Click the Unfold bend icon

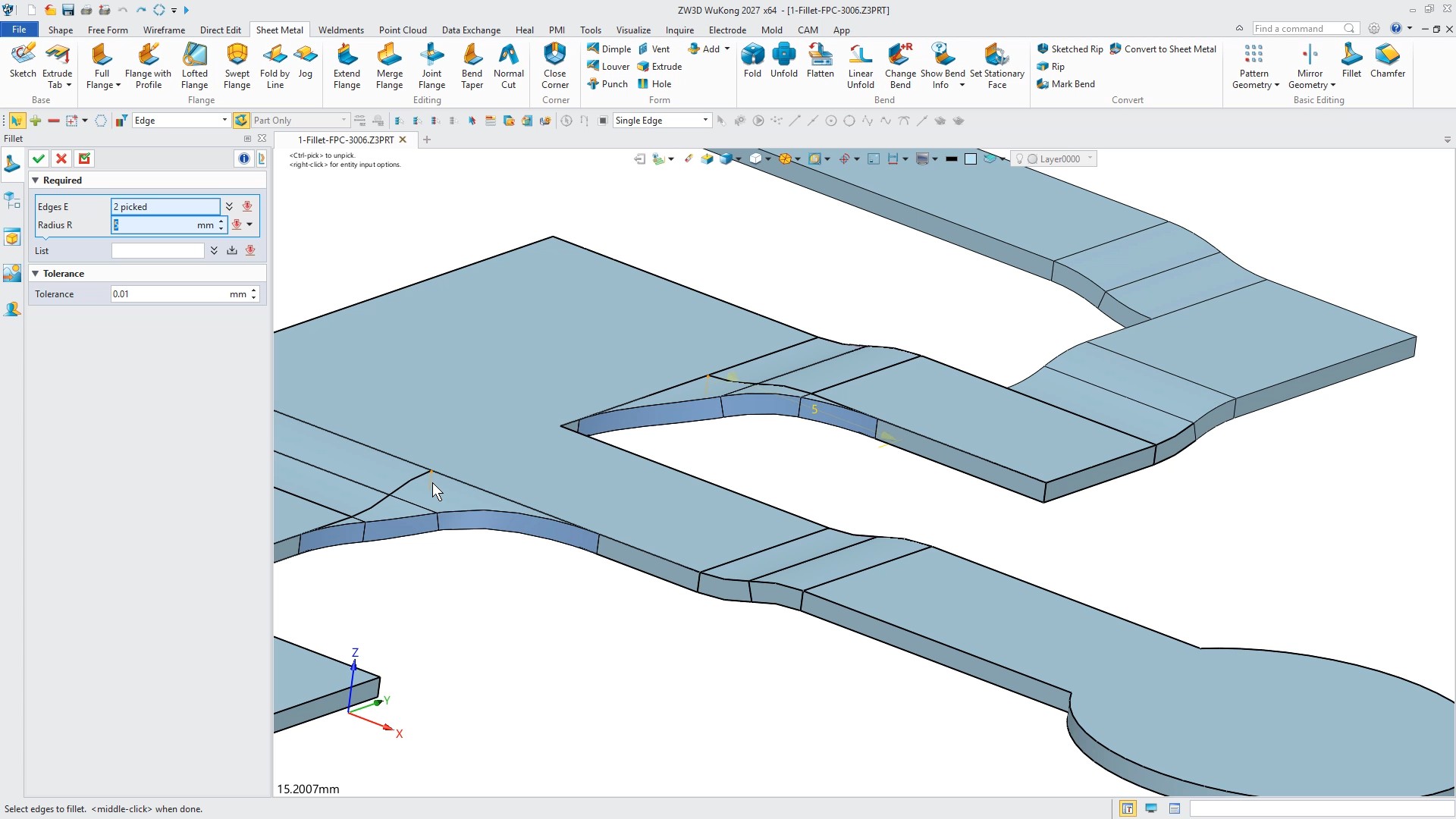click(x=783, y=61)
